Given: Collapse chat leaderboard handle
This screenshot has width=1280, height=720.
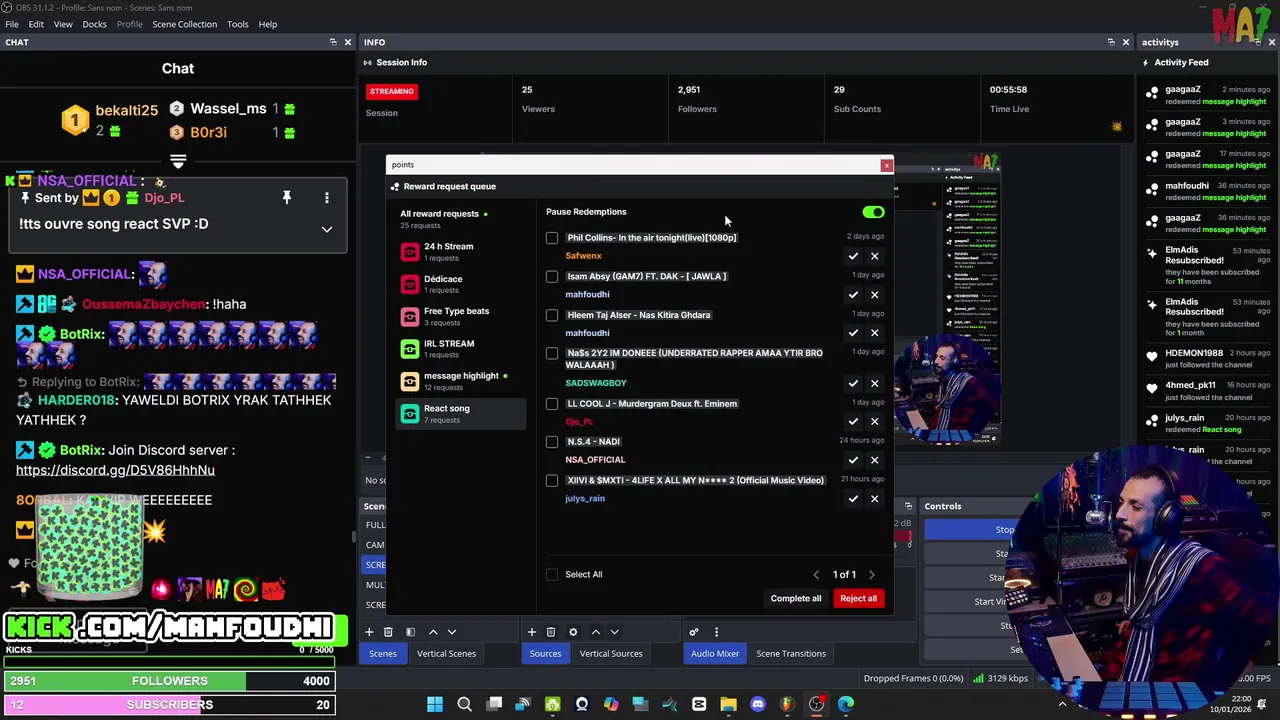Looking at the screenshot, I should click(x=178, y=161).
